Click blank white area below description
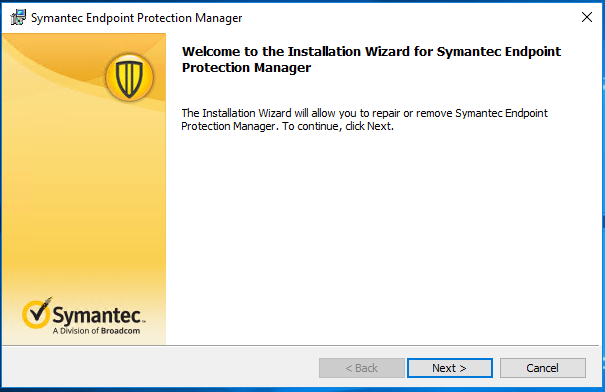Viewport: 605px width, 392px height. [382, 239]
